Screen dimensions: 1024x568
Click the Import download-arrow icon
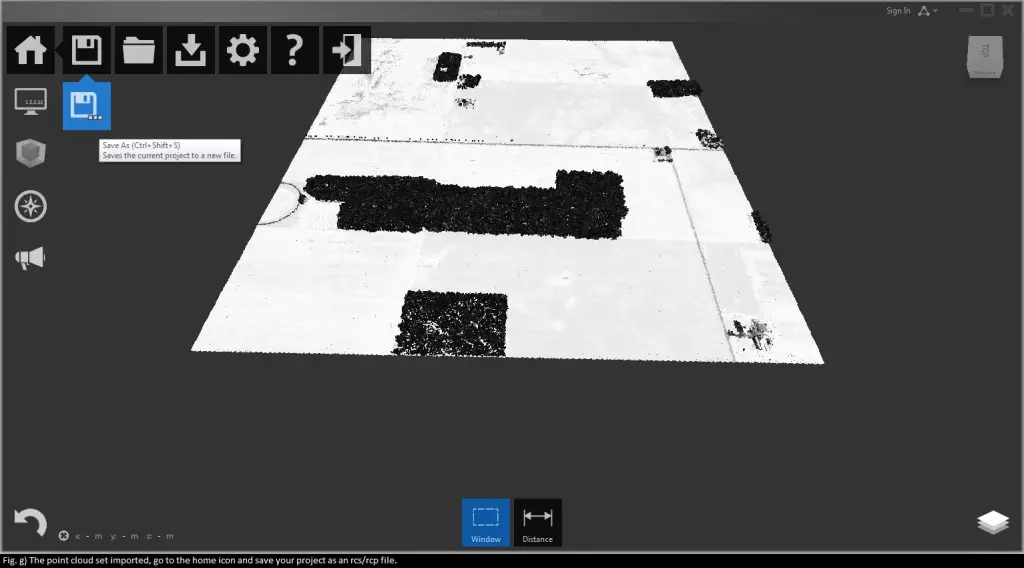[x=190, y=51]
